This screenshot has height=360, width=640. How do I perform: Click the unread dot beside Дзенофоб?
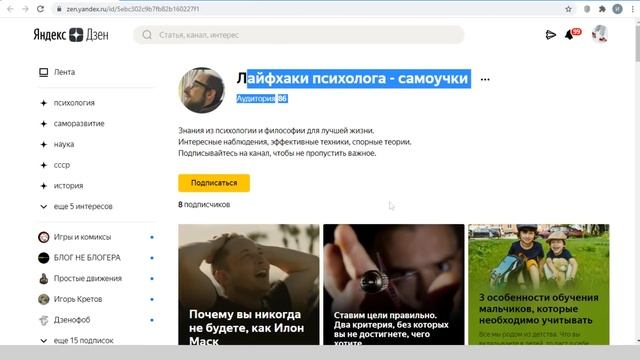pos(152,320)
